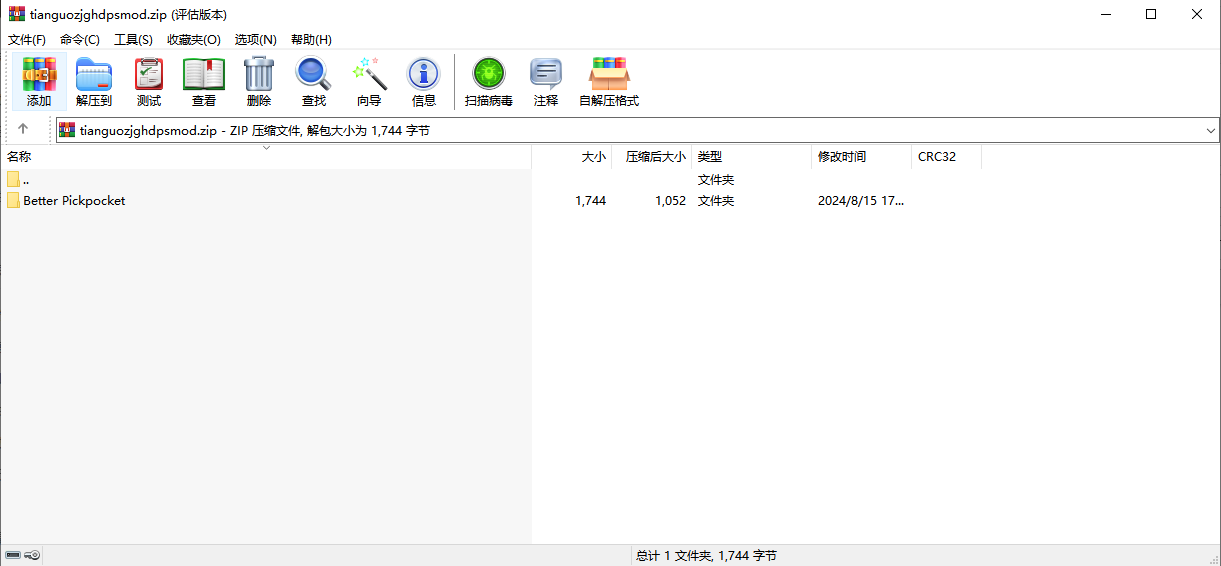This screenshot has width=1221, height=566.
Task: Launch the 向导 (Wizard) wand icon
Action: 369,82
